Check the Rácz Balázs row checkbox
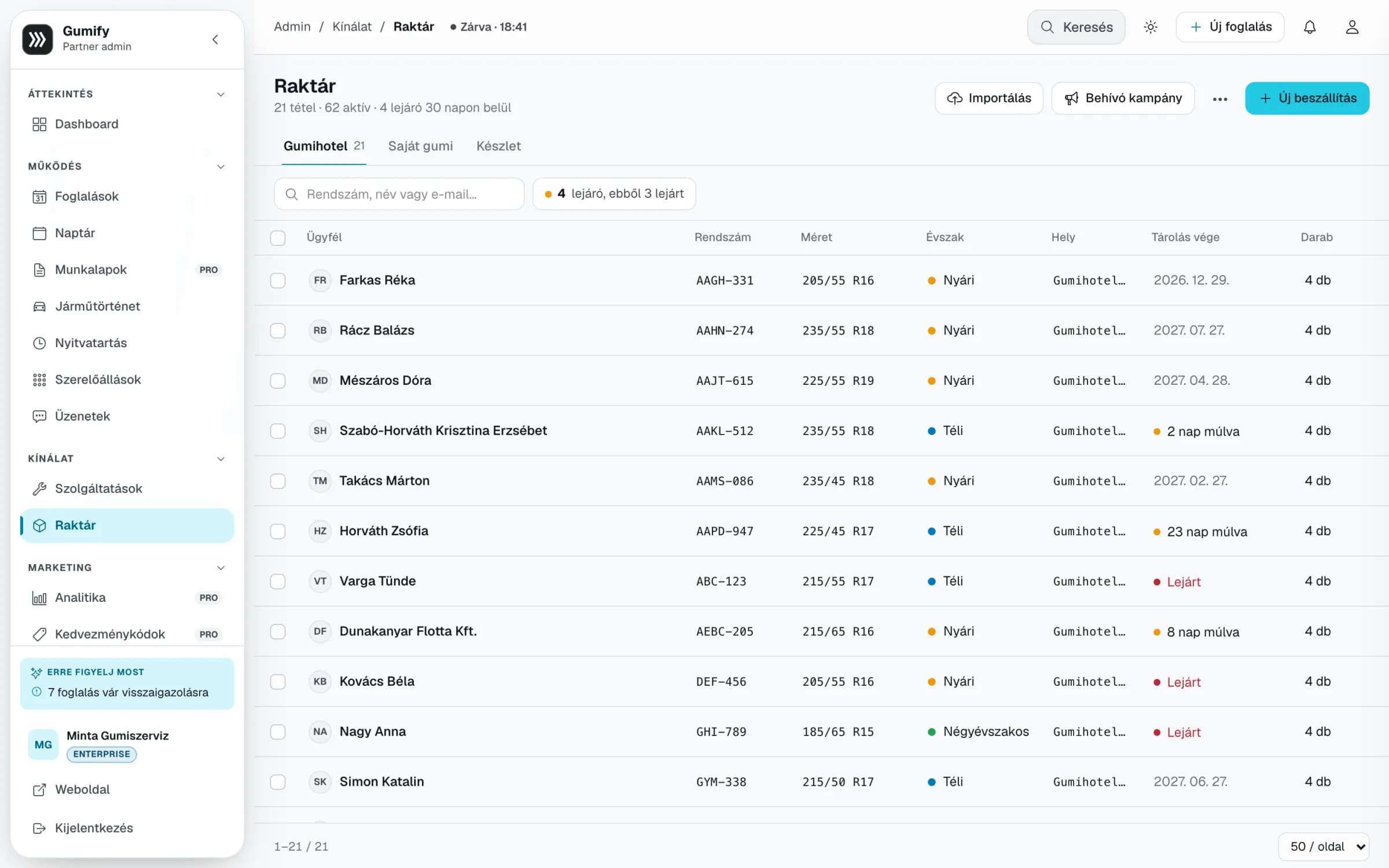Viewport: 1389px width, 868px height. (x=278, y=330)
